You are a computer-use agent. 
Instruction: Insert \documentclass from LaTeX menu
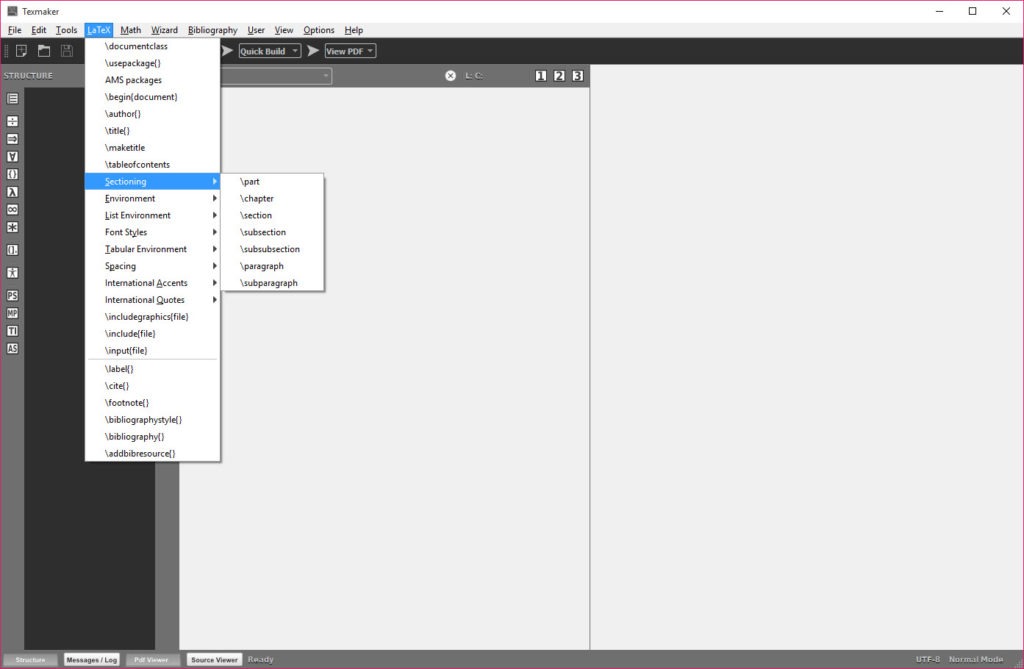point(153,46)
